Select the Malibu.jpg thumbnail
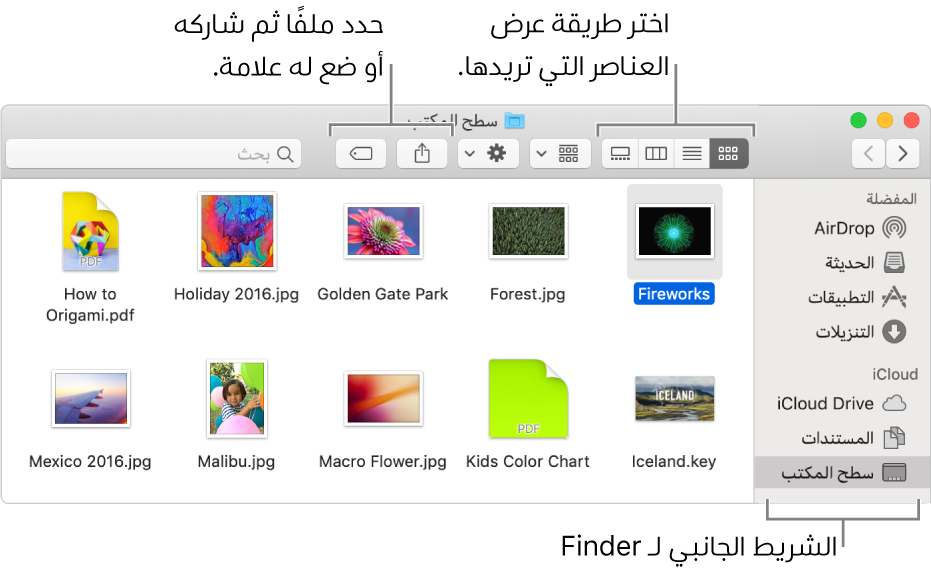931x577 pixels. coord(237,398)
